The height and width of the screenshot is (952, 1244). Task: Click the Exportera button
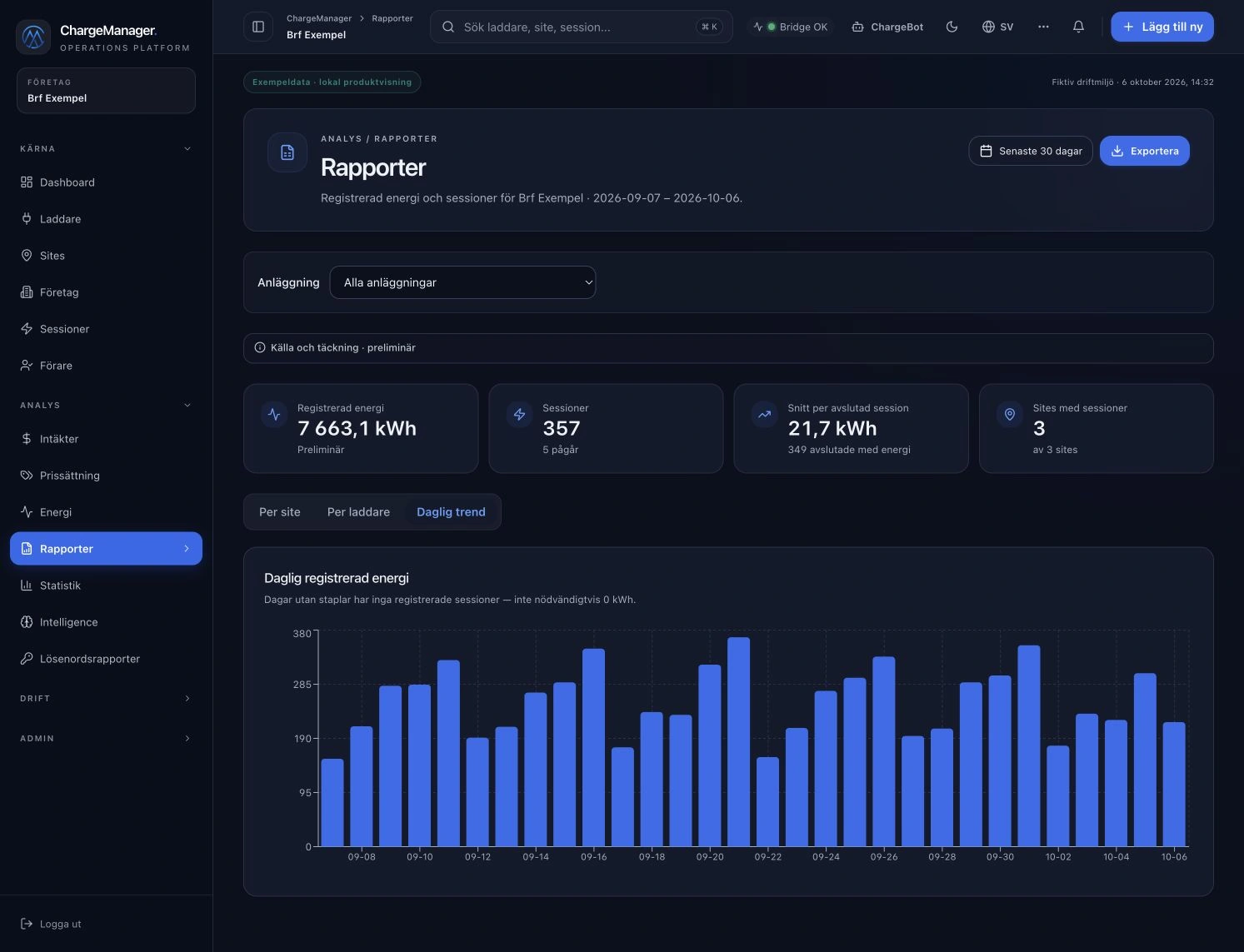click(1145, 151)
